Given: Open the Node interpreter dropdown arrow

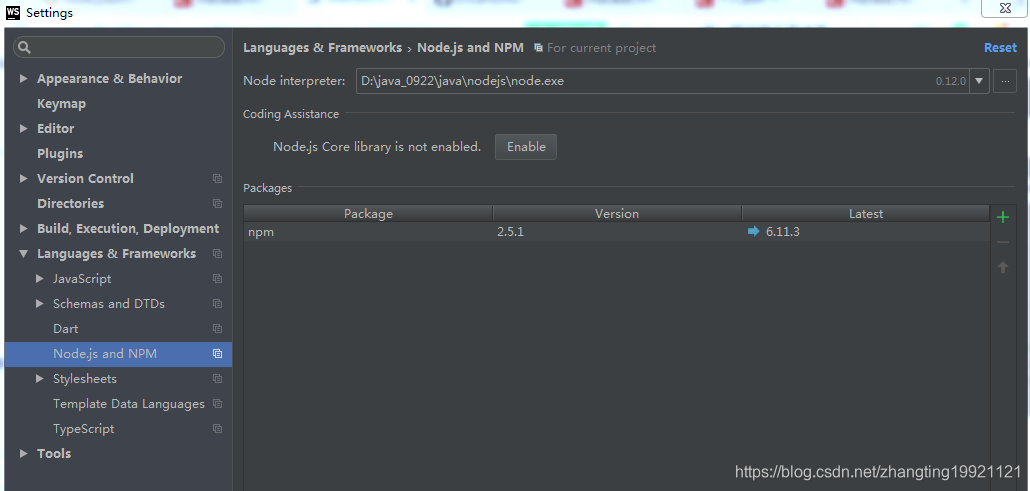Looking at the screenshot, I should pos(979,81).
